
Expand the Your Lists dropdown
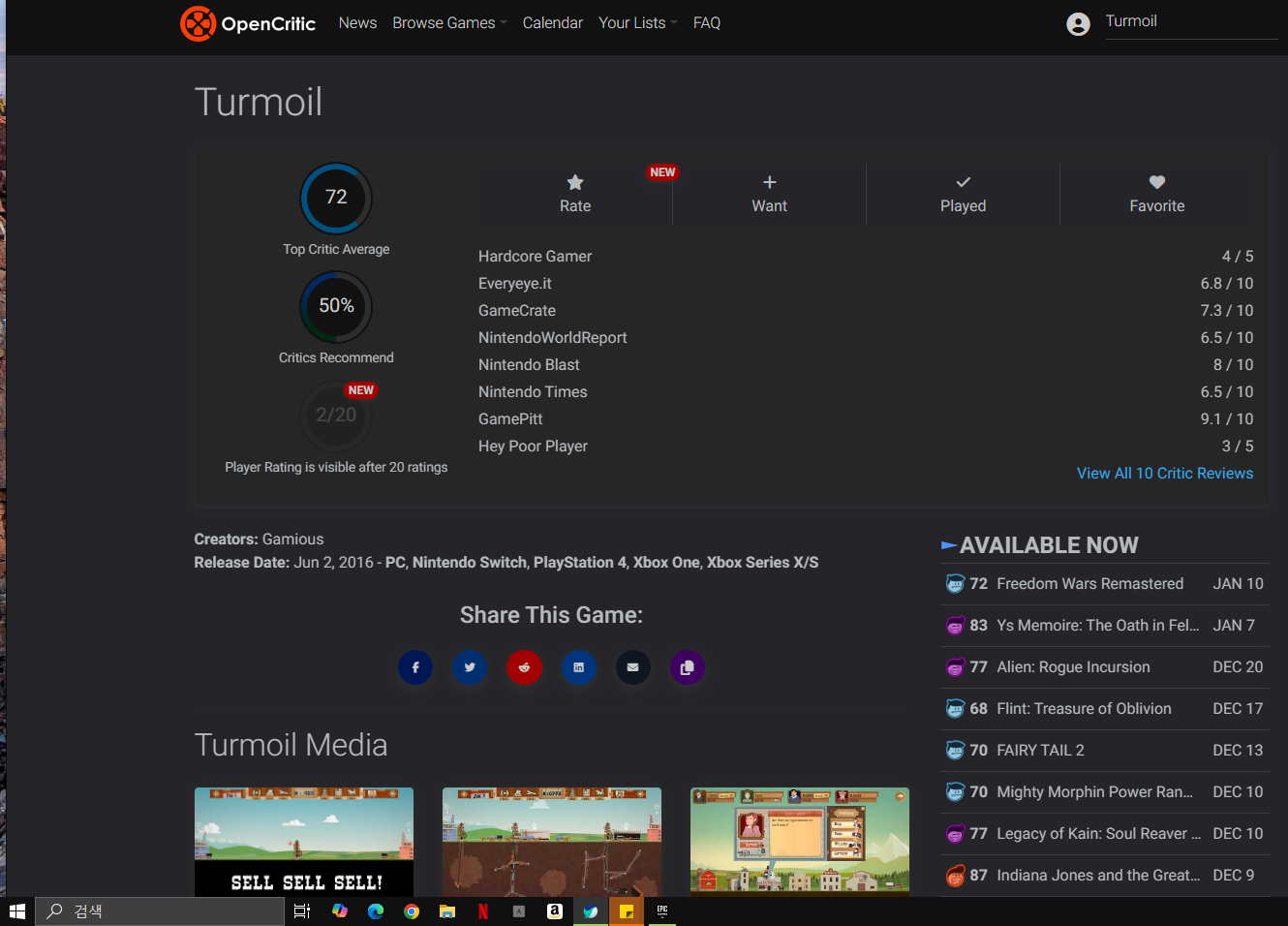(637, 23)
